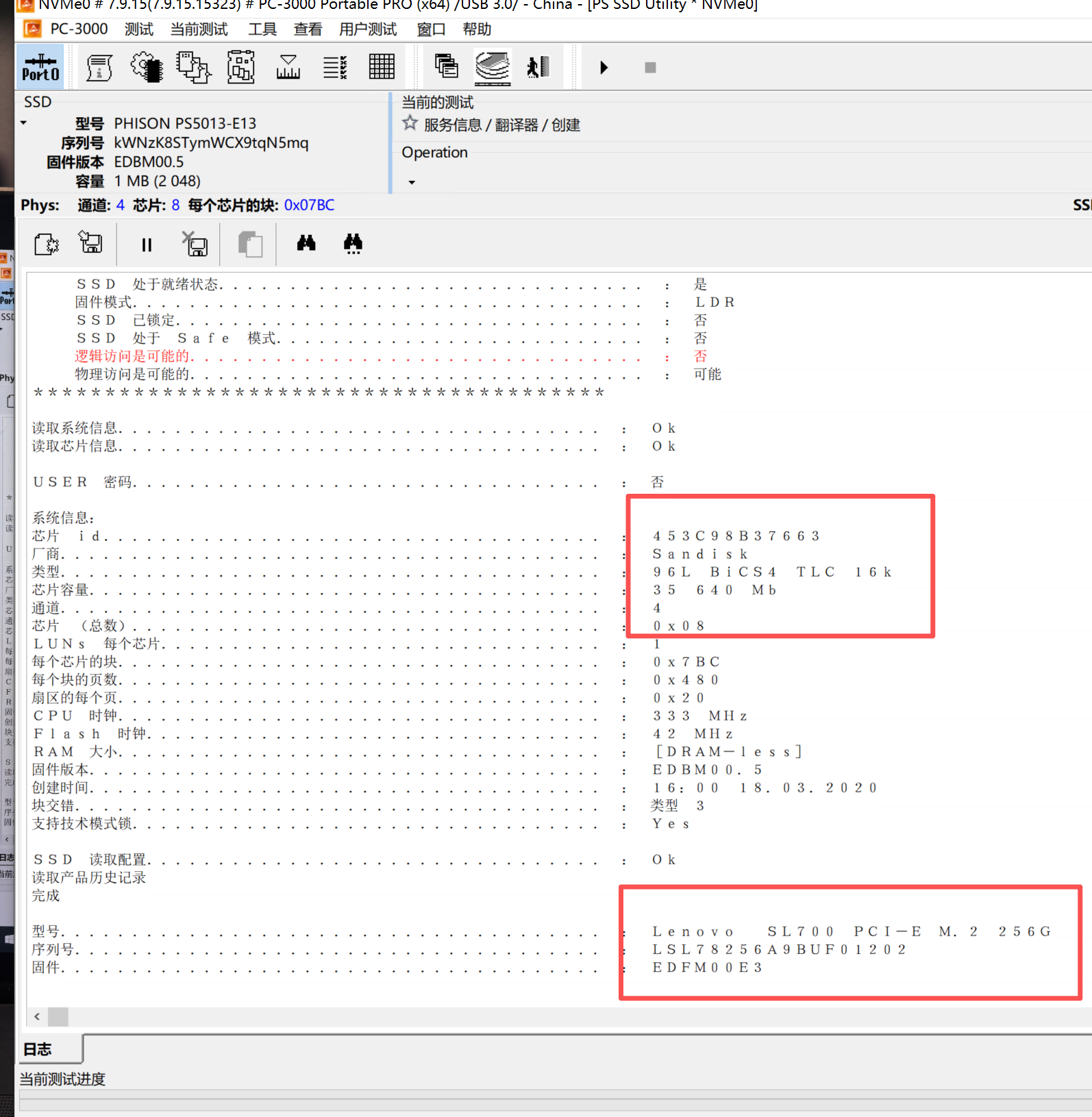Image resolution: width=1092 pixels, height=1117 pixels.
Task: Click the layered disk surface icon
Action: [x=493, y=67]
